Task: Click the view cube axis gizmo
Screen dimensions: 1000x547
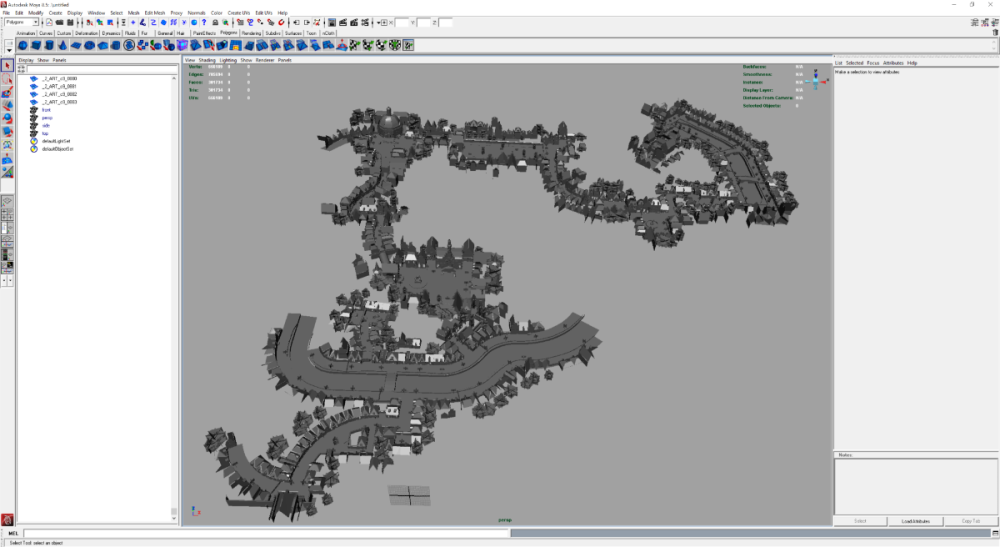Action: [815, 80]
